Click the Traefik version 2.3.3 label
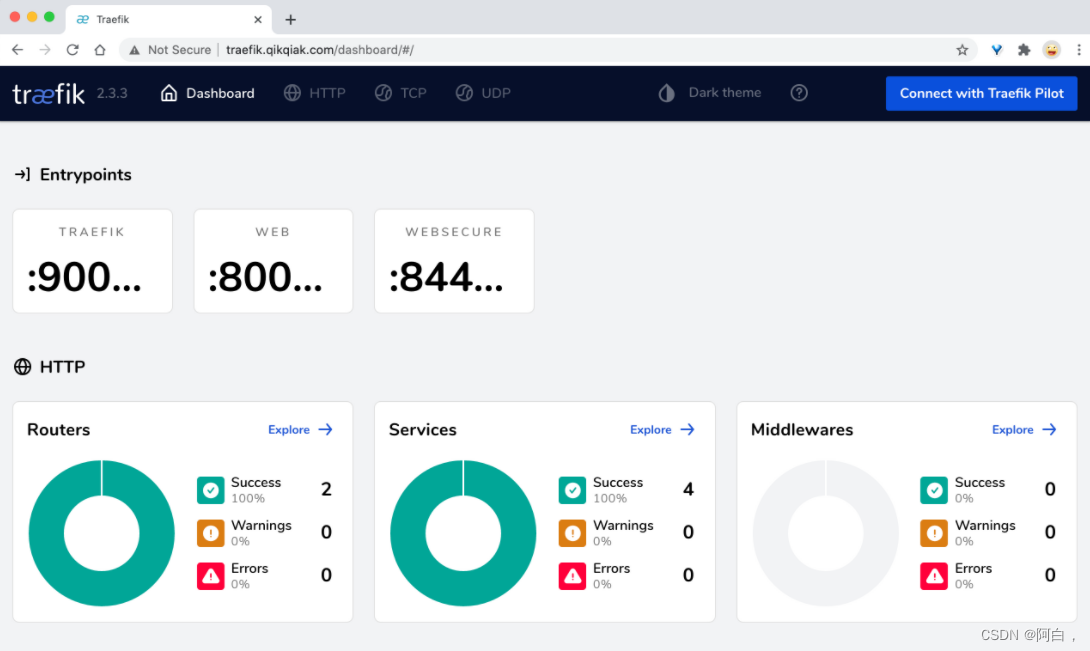 click(112, 93)
